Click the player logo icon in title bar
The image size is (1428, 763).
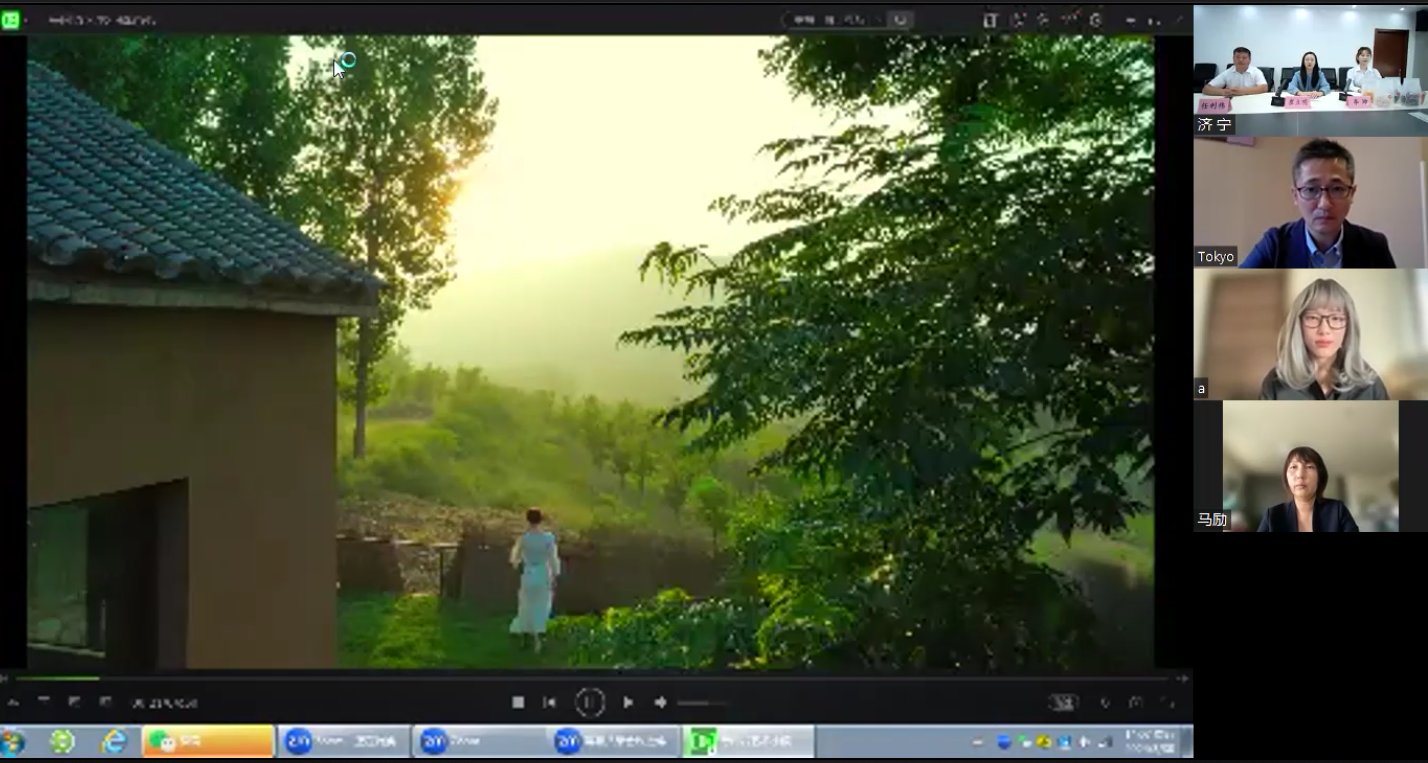pos(11,19)
